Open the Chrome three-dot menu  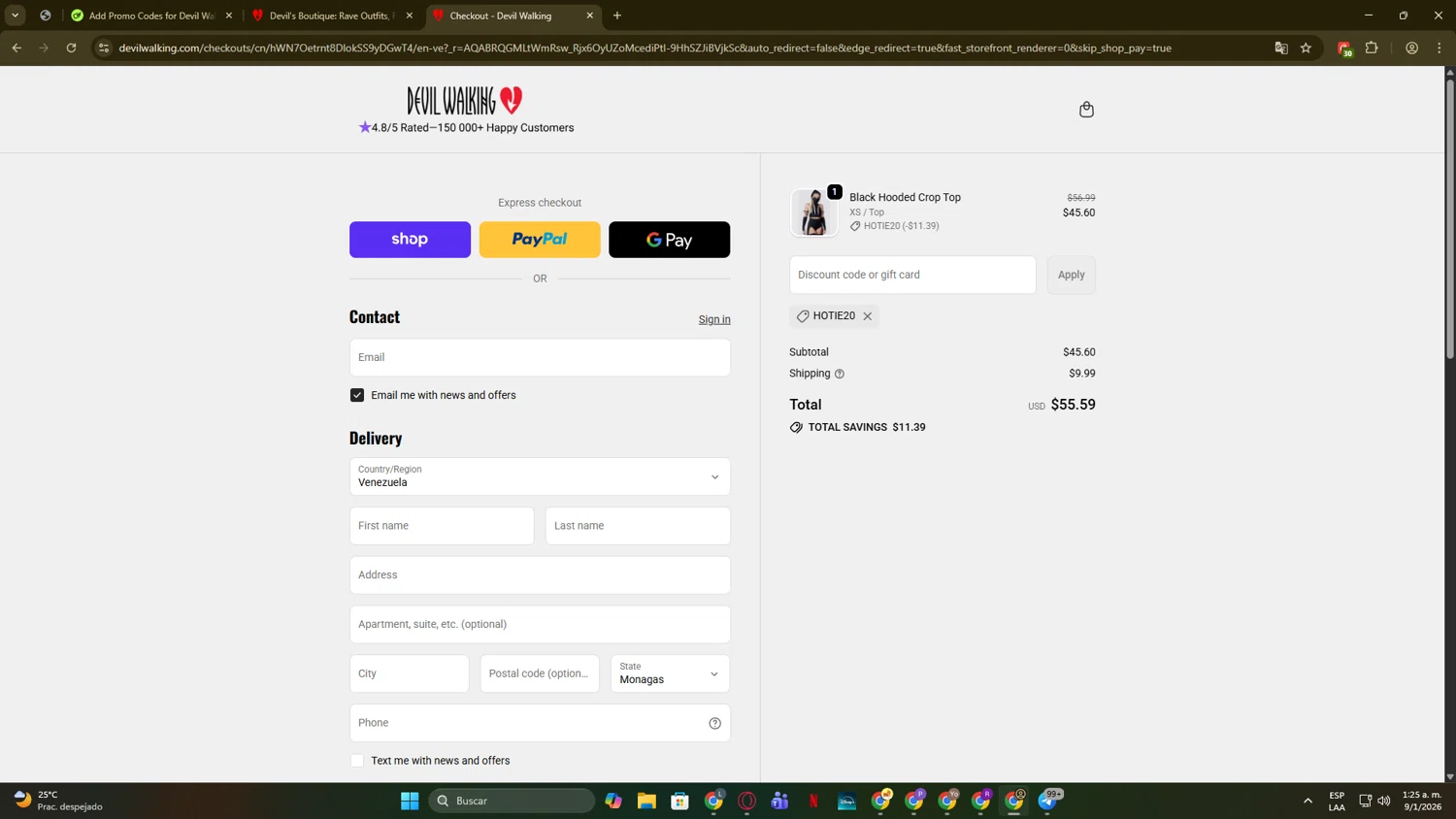(1439, 48)
